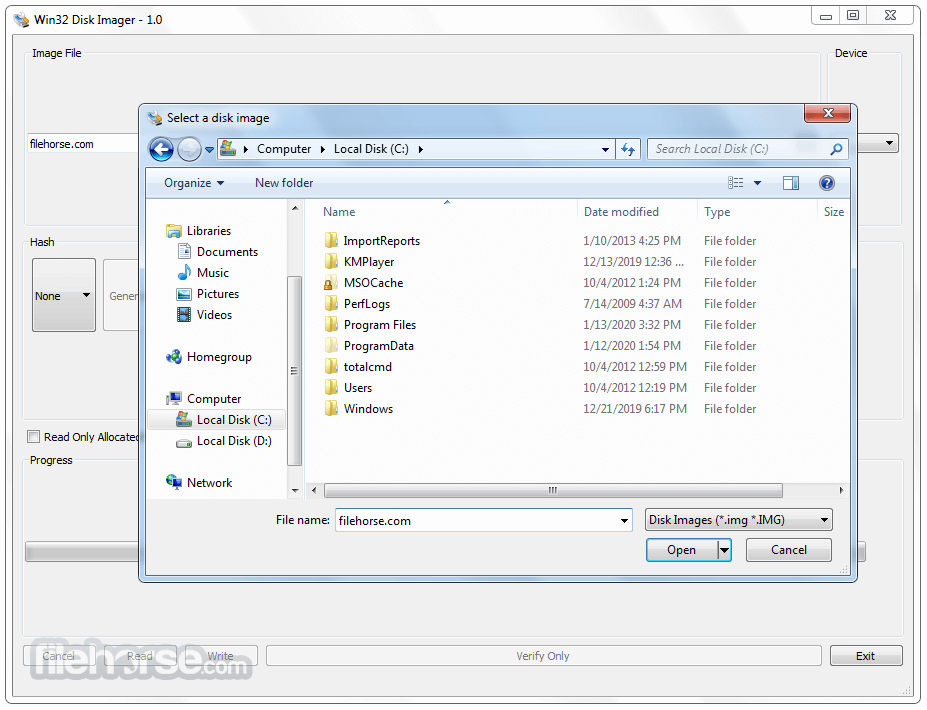Click the refresh button next to address bar
Image resolution: width=927 pixels, height=710 pixels.
point(628,150)
